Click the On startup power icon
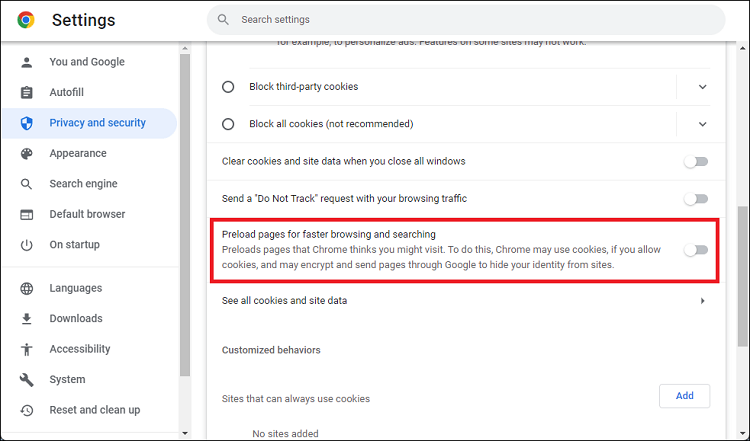This screenshot has height=441, width=750. 27,245
